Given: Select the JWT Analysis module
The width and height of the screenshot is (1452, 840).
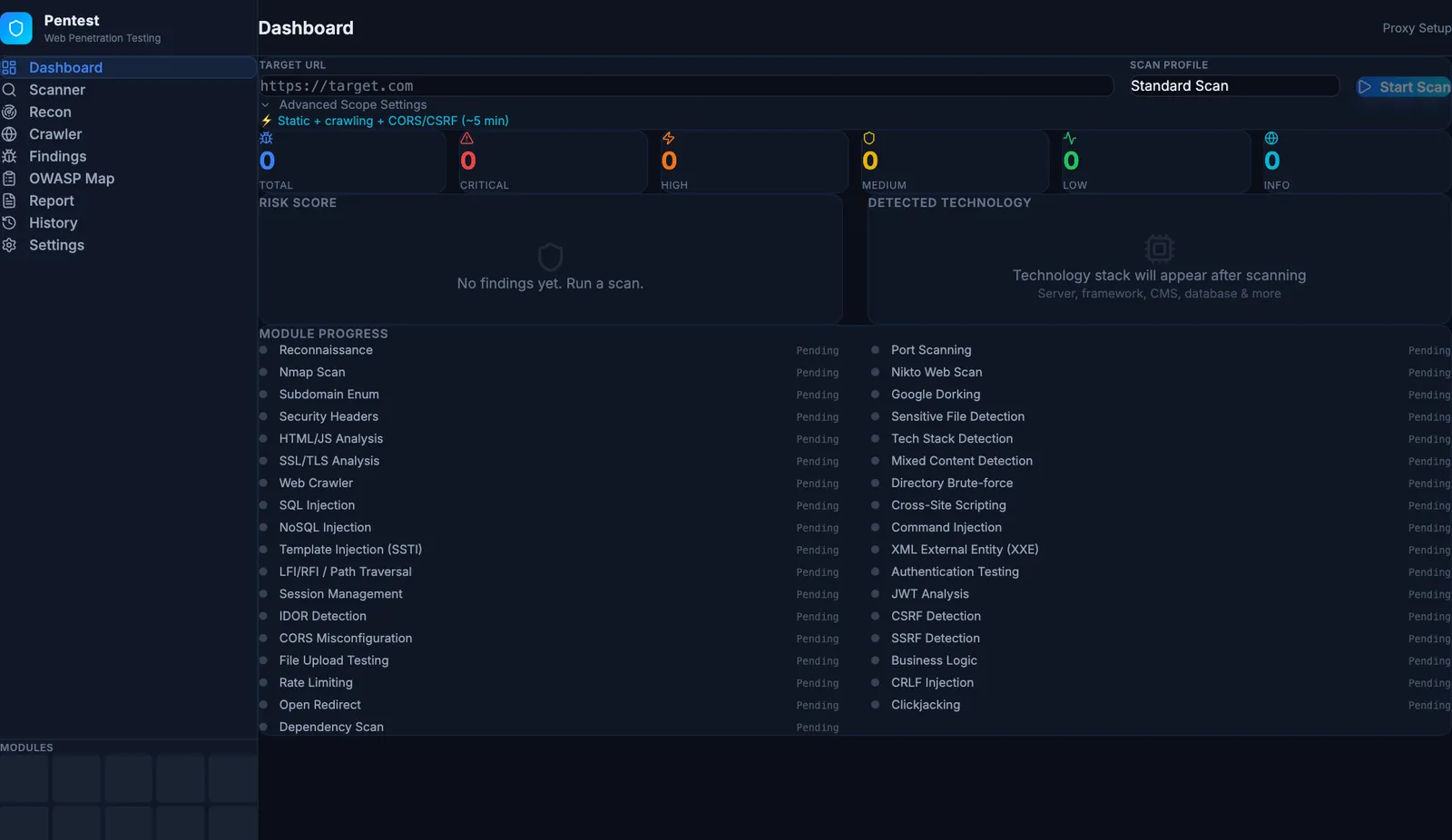Looking at the screenshot, I should [1161, 594].
